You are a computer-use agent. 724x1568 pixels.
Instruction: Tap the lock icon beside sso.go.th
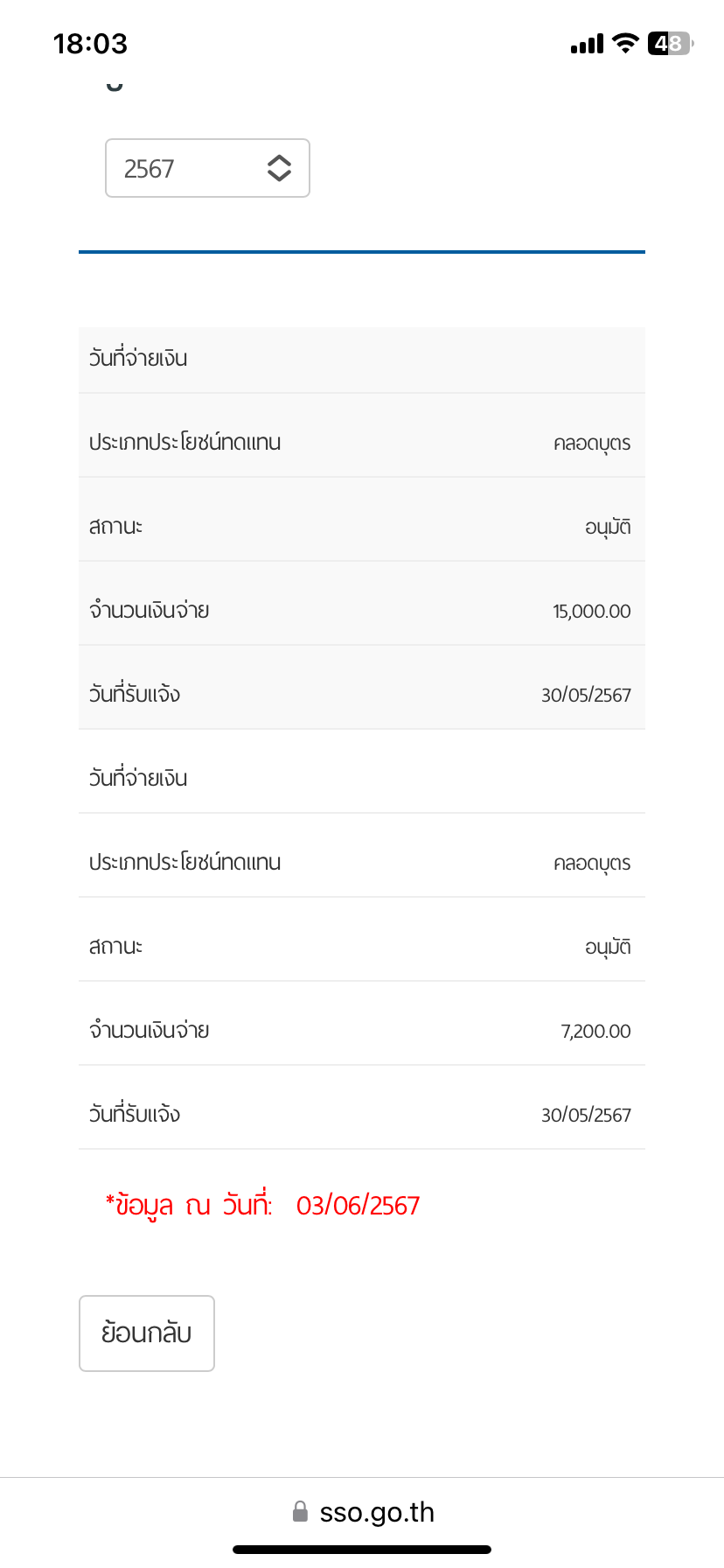coord(300,1512)
